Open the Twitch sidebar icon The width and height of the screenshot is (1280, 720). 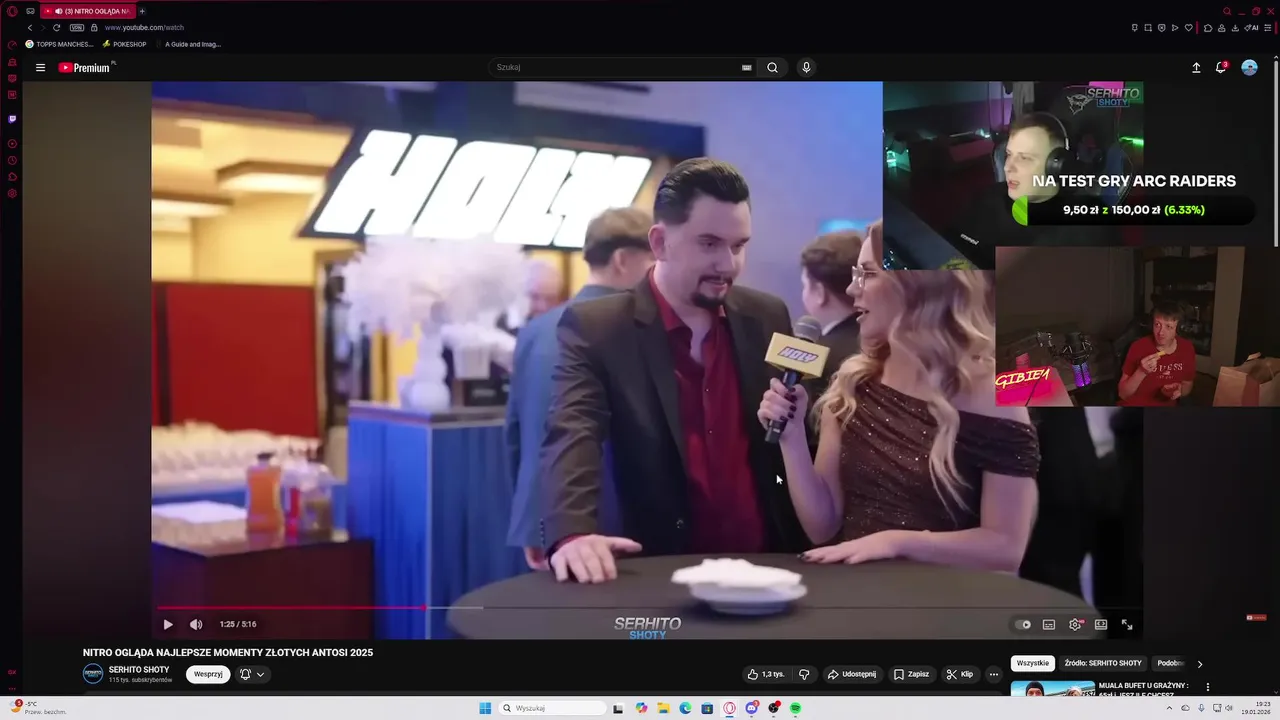(x=12, y=119)
